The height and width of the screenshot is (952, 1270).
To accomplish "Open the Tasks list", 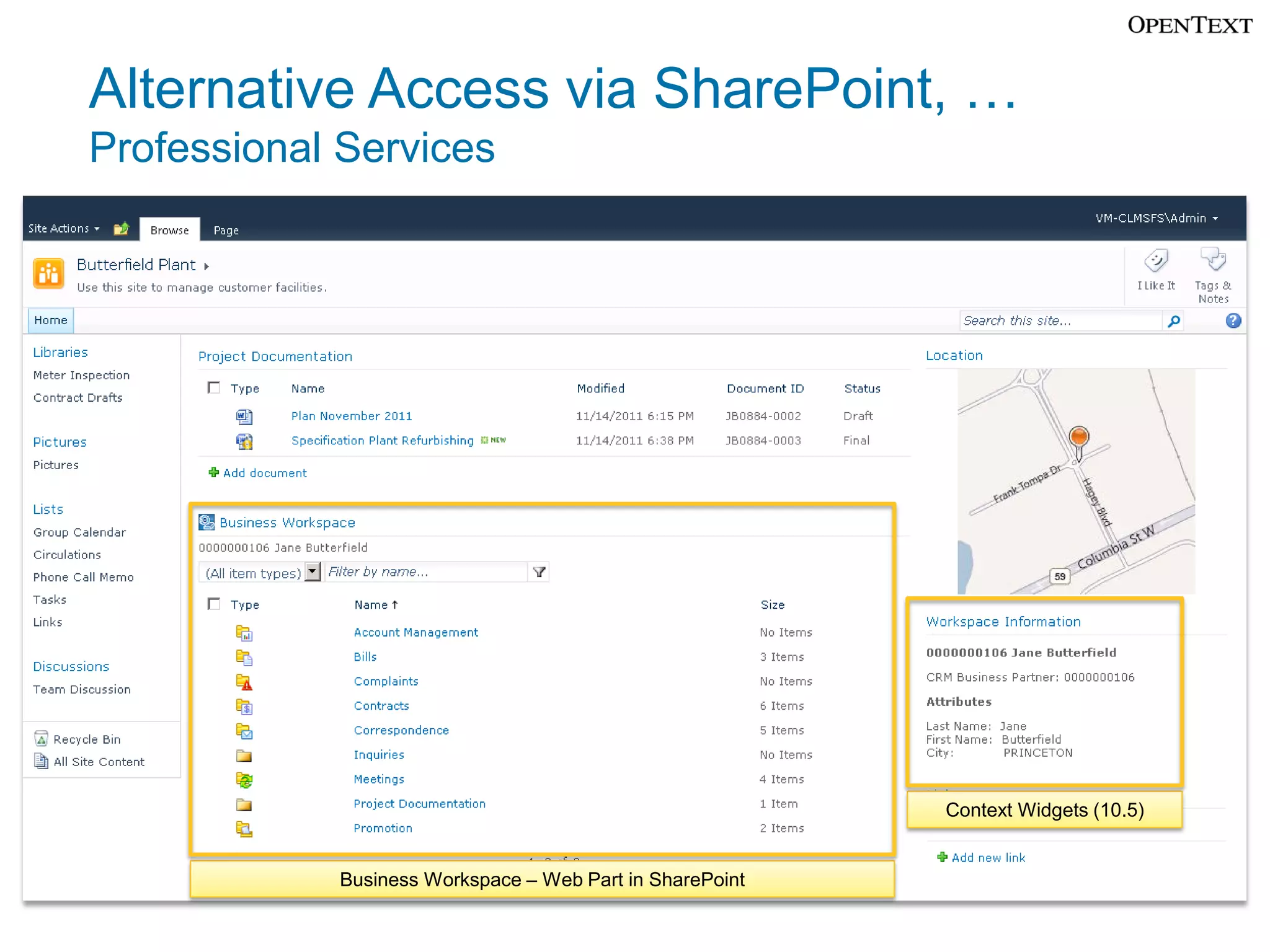I will (x=50, y=599).
